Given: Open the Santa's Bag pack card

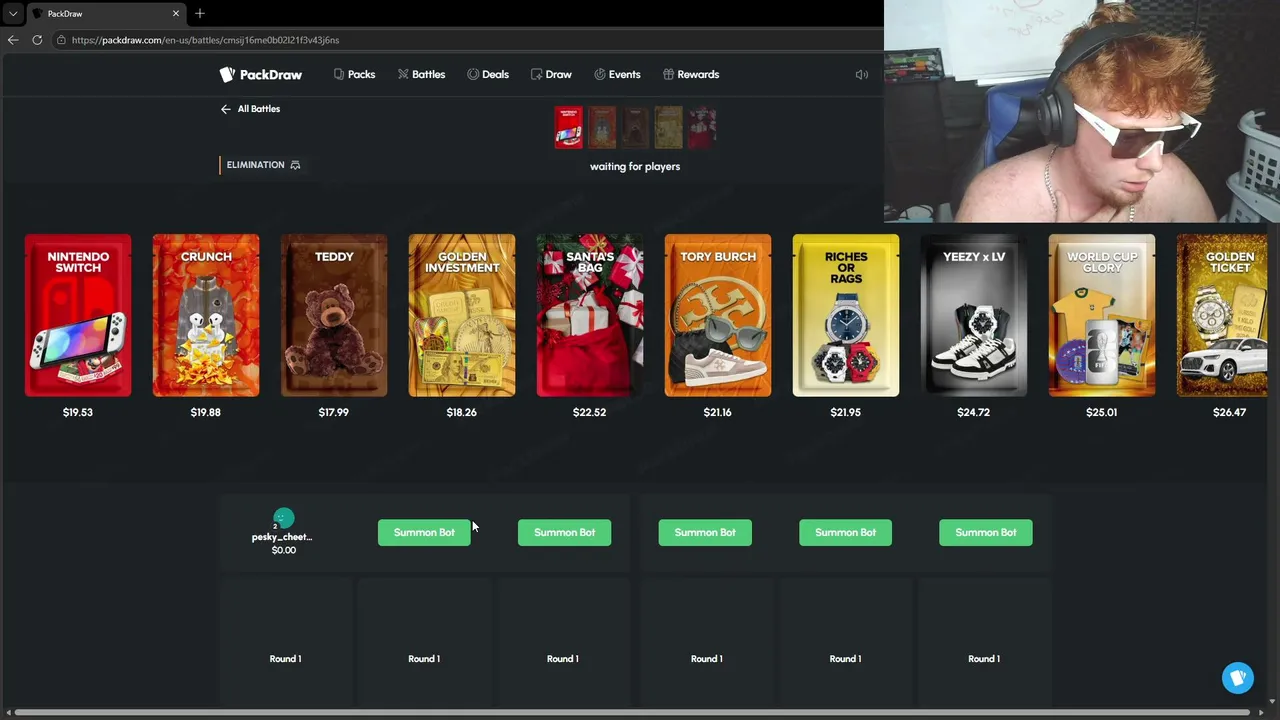Looking at the screenshot, I should (590, 315).
